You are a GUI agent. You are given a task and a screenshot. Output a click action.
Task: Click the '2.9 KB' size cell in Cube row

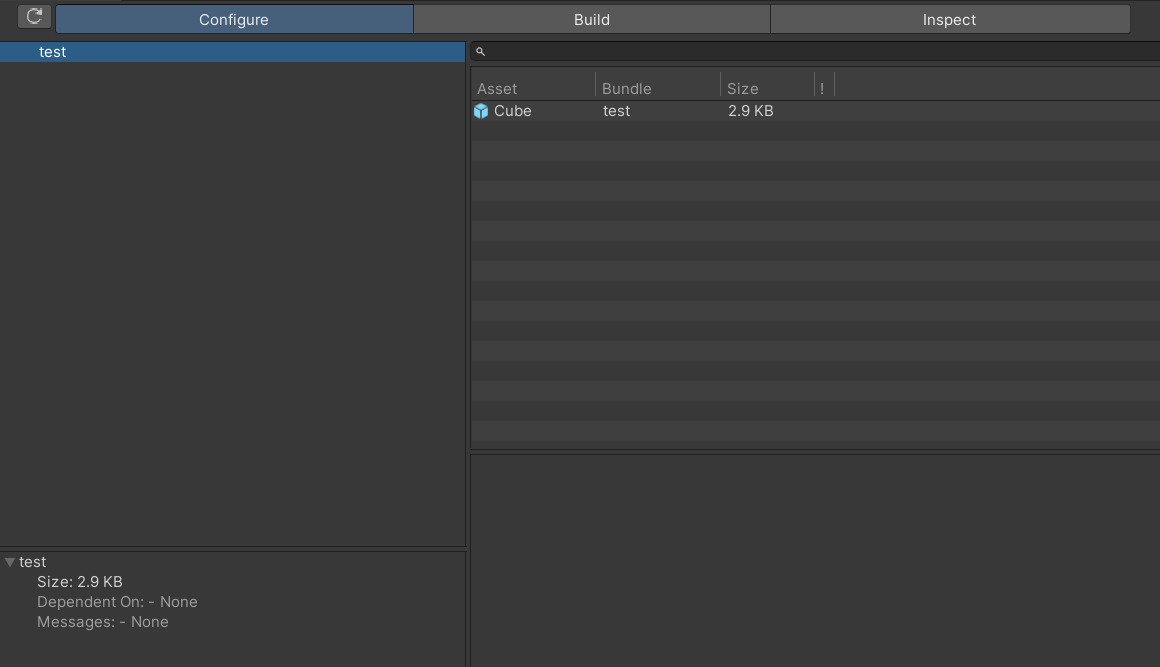tap(750, 111)
